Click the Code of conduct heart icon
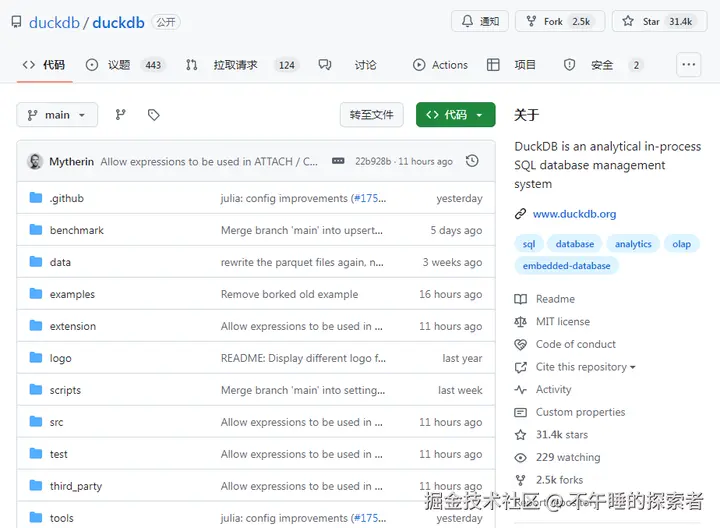The width and height of the screenshot is (720, 528). click(520, 344)
